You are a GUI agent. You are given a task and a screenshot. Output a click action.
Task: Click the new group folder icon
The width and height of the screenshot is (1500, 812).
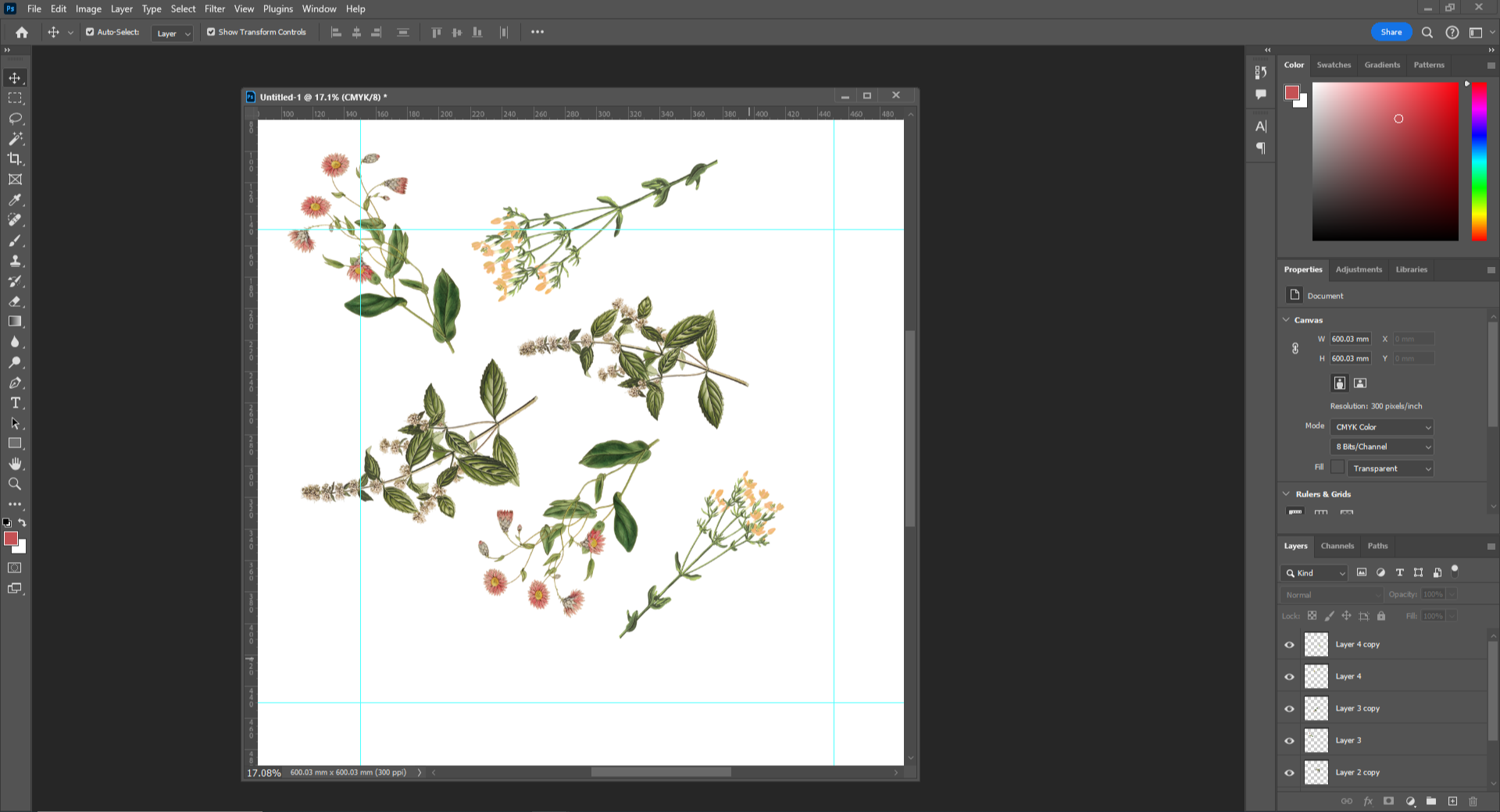pyautogui.click(x=1431, y=801)
